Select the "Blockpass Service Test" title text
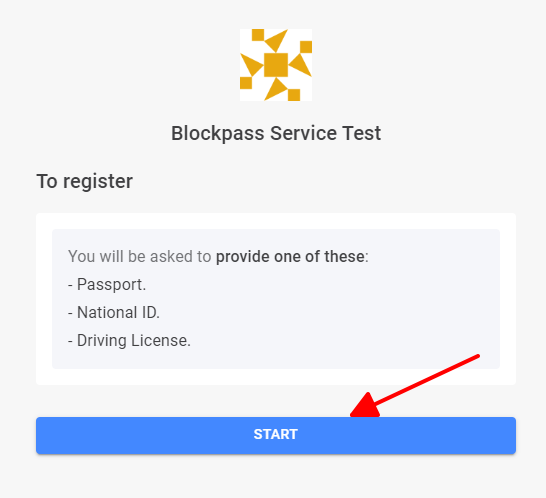This screenshot has height=498, width=546. click(276, 133)
